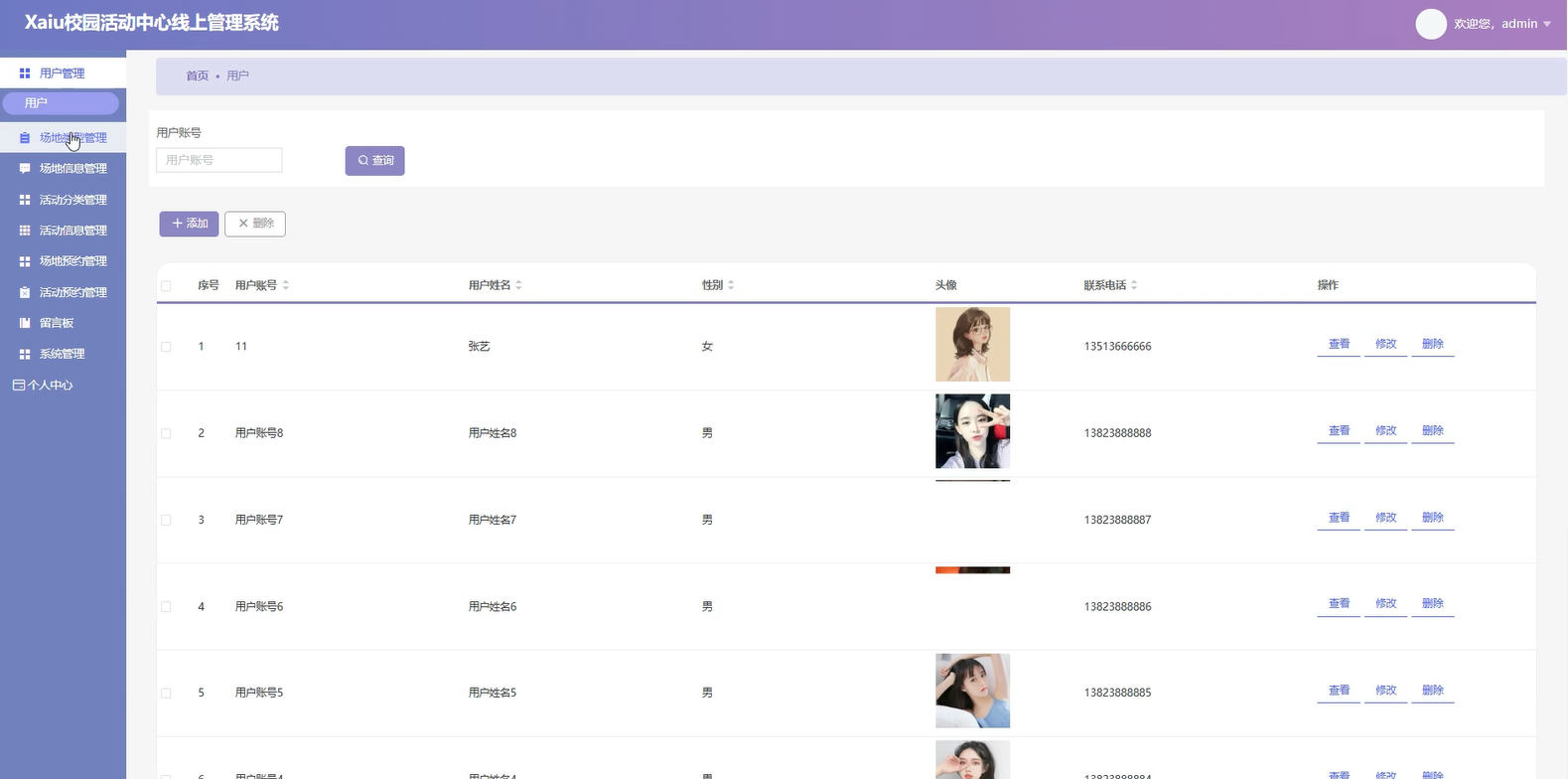Click 修改 for 用户账号7
Viewport: 1568px width, 779px height.
[x=1385, y=518]
